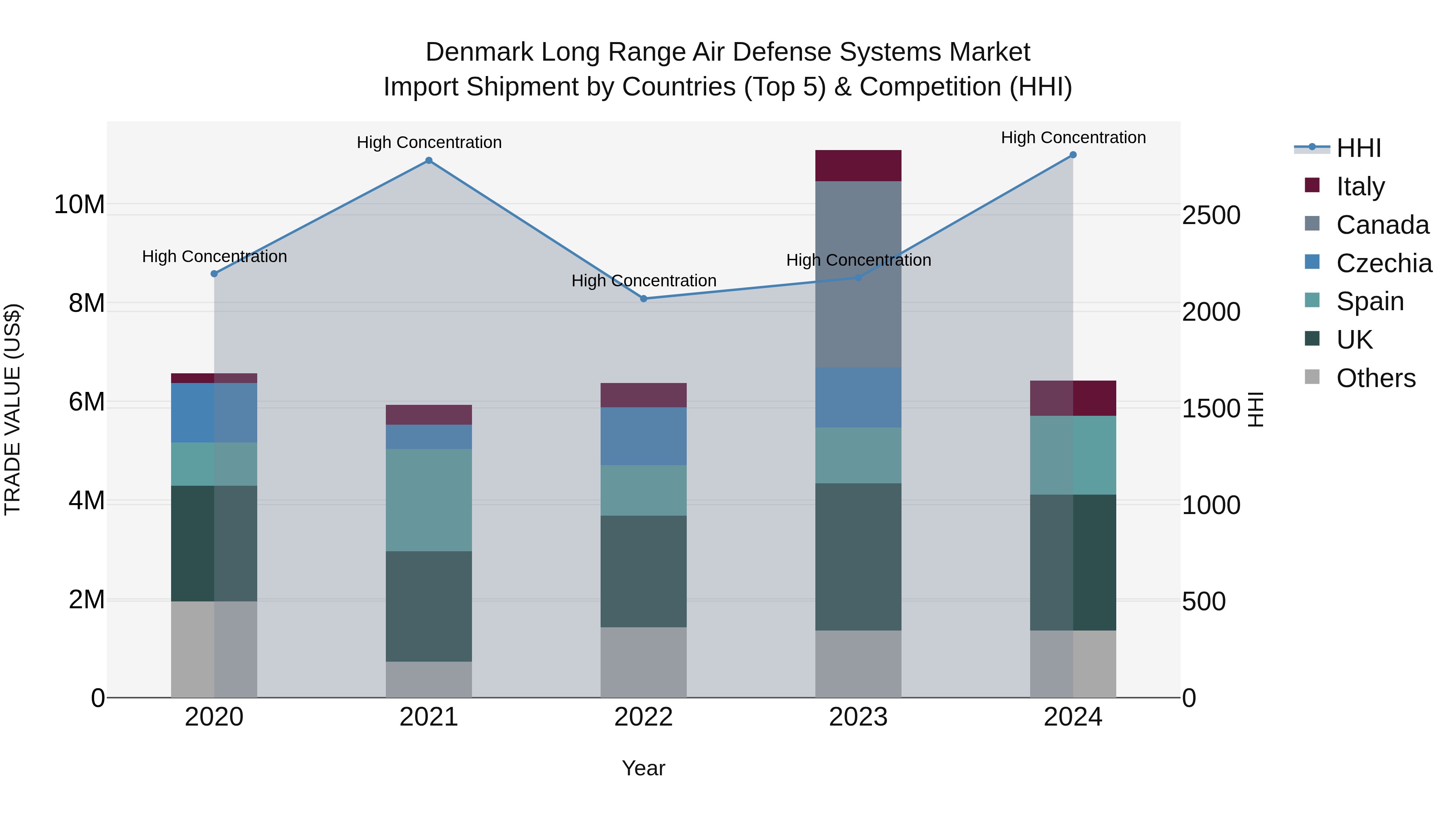Click the 2023 Others bar segment
Image resolution: width=1456 pixels, height=819 pixels.
point(859,664)
